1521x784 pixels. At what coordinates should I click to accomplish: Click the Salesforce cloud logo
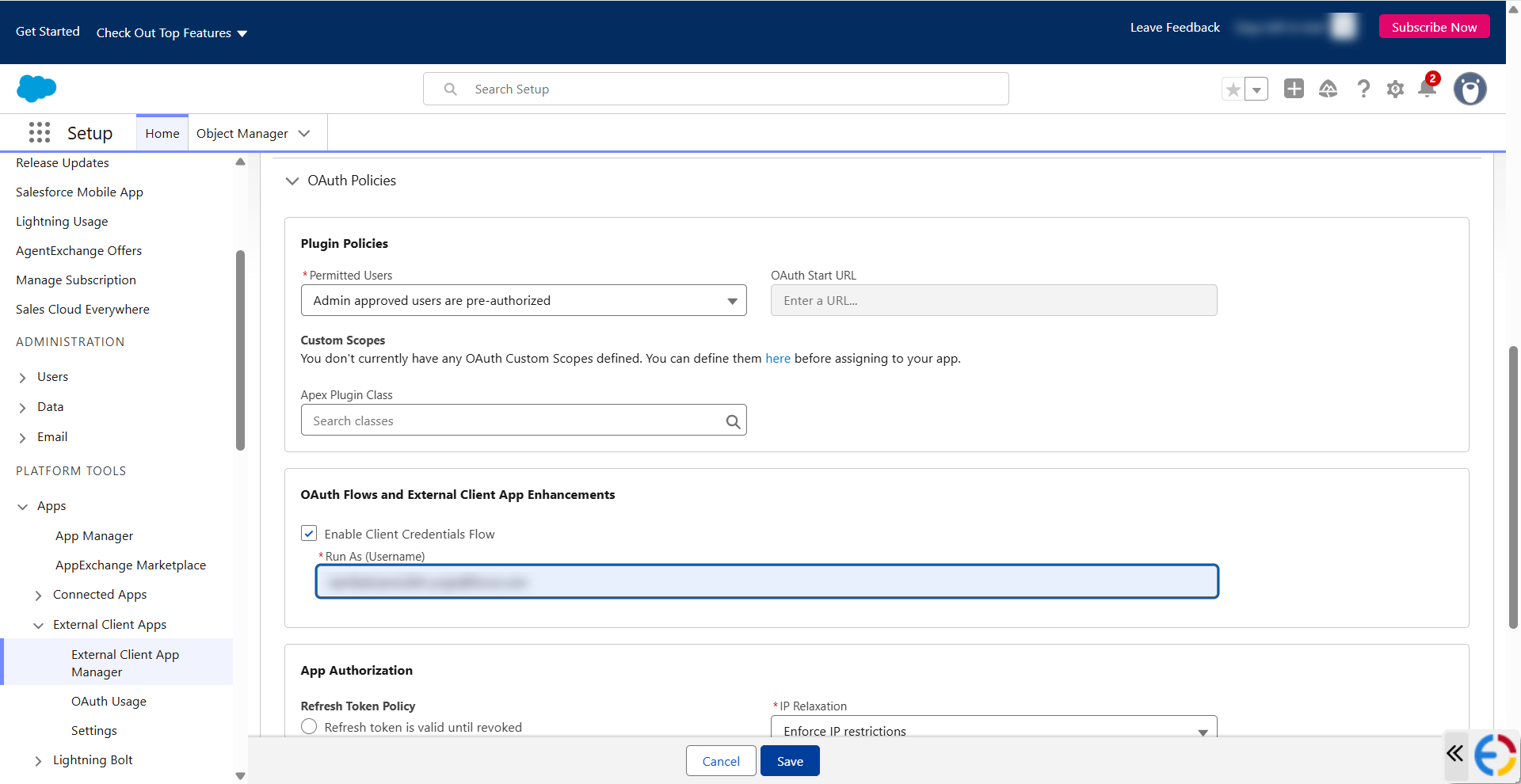(x=36, y=88)
